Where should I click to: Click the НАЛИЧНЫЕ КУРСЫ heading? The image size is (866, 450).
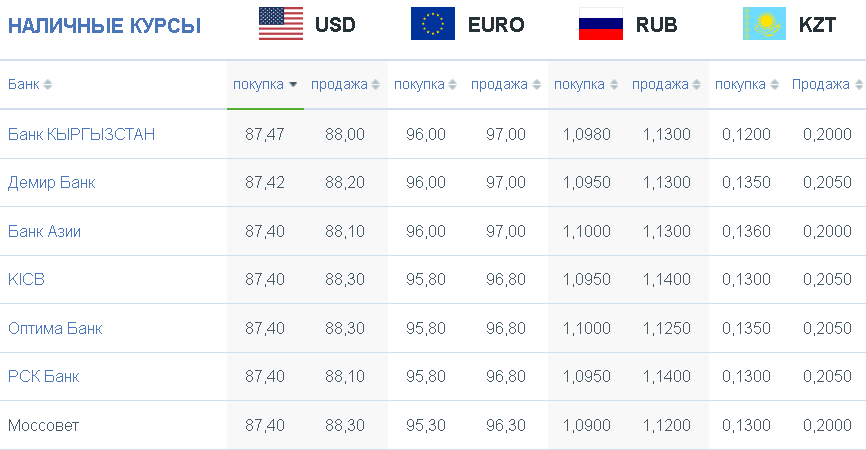click(104, 25)
